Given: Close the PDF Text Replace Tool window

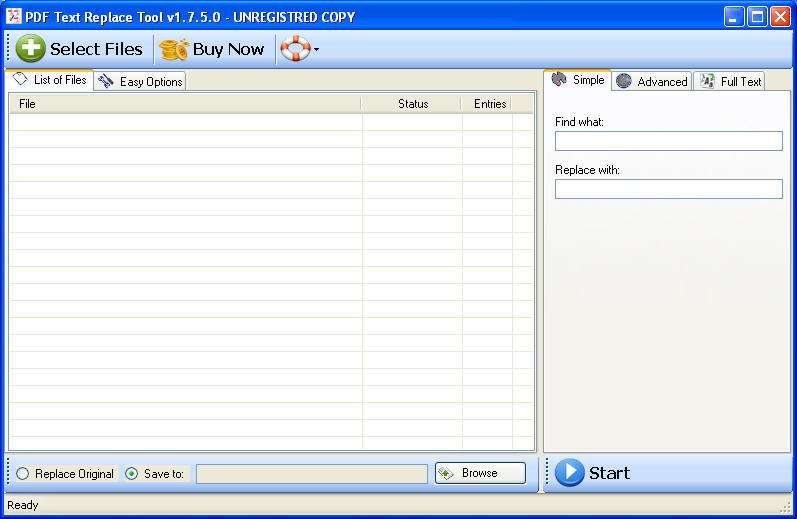Looking at the screenshot, I should coord(780,17).
